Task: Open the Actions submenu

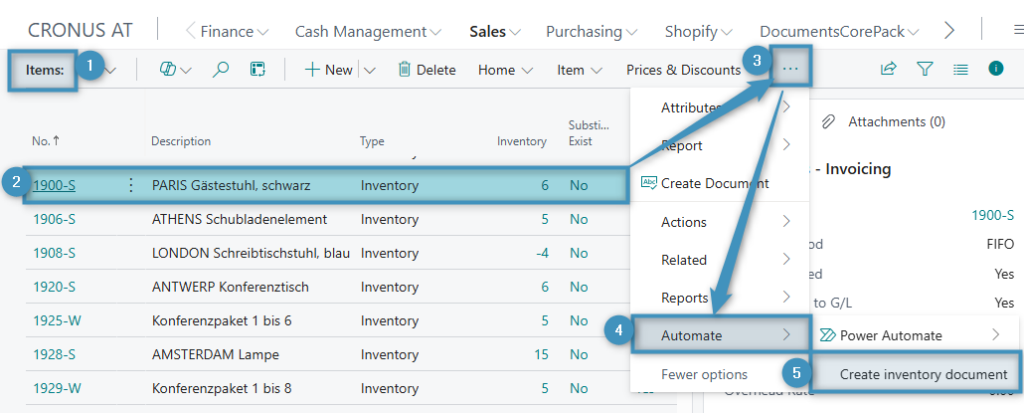Action: [x=720, y=222]
